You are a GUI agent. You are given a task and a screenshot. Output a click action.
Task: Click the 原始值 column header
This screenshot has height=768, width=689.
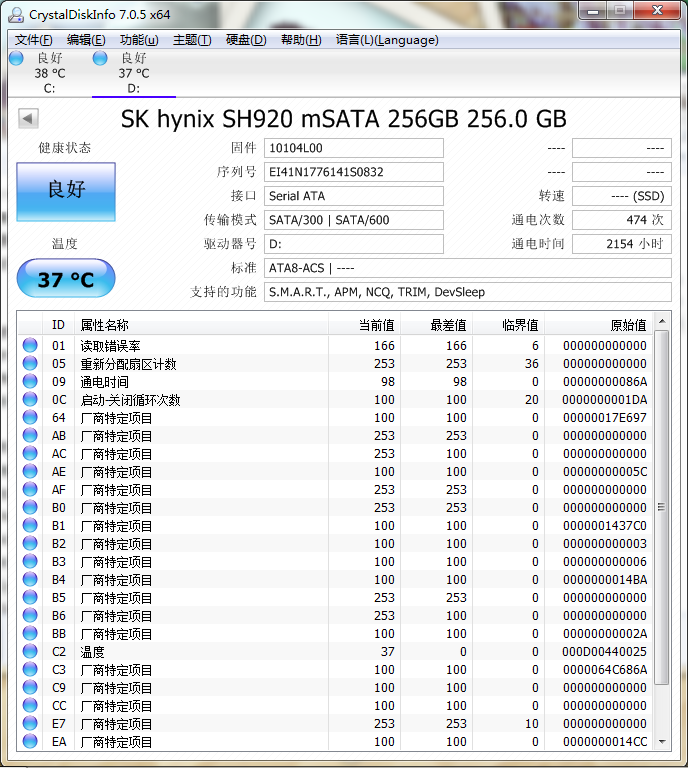tap(599, 325)
